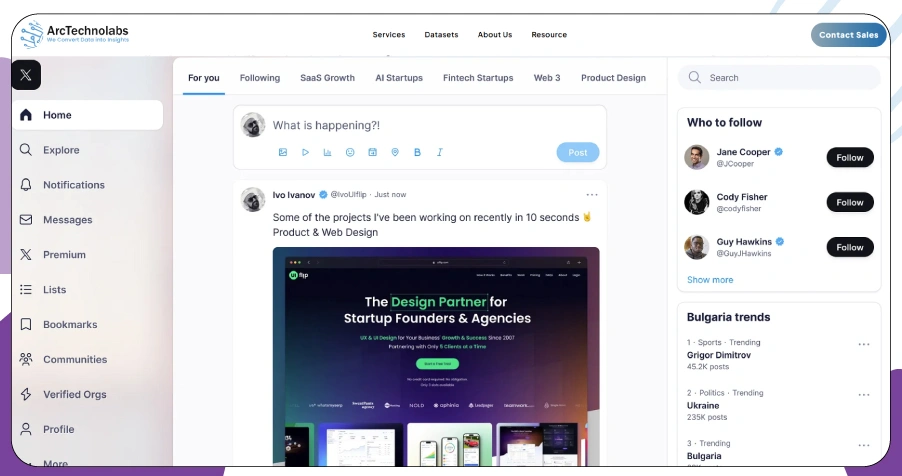Screen dimensions: 902x476
Task: Open Notifications bell in sidebar
Action: tap(26, 185)
